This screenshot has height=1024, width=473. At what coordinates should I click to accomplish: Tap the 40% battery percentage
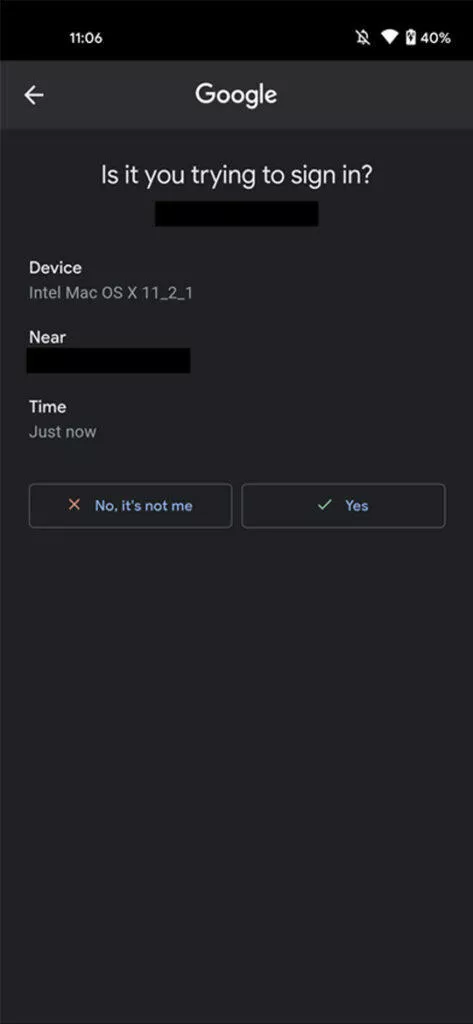(x=435, y=38)
